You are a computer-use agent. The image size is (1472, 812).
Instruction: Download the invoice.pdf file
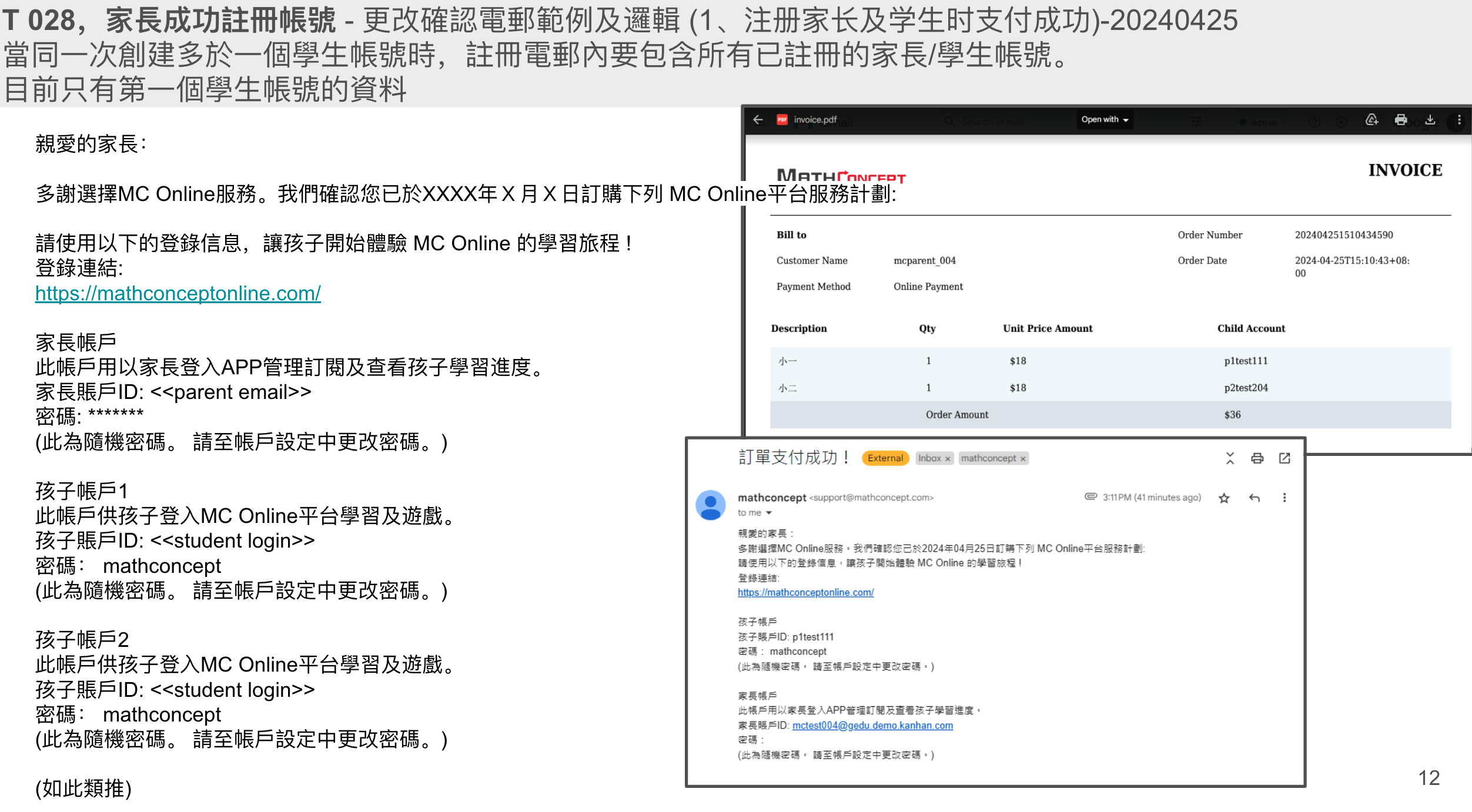[x=1430, y=120]
